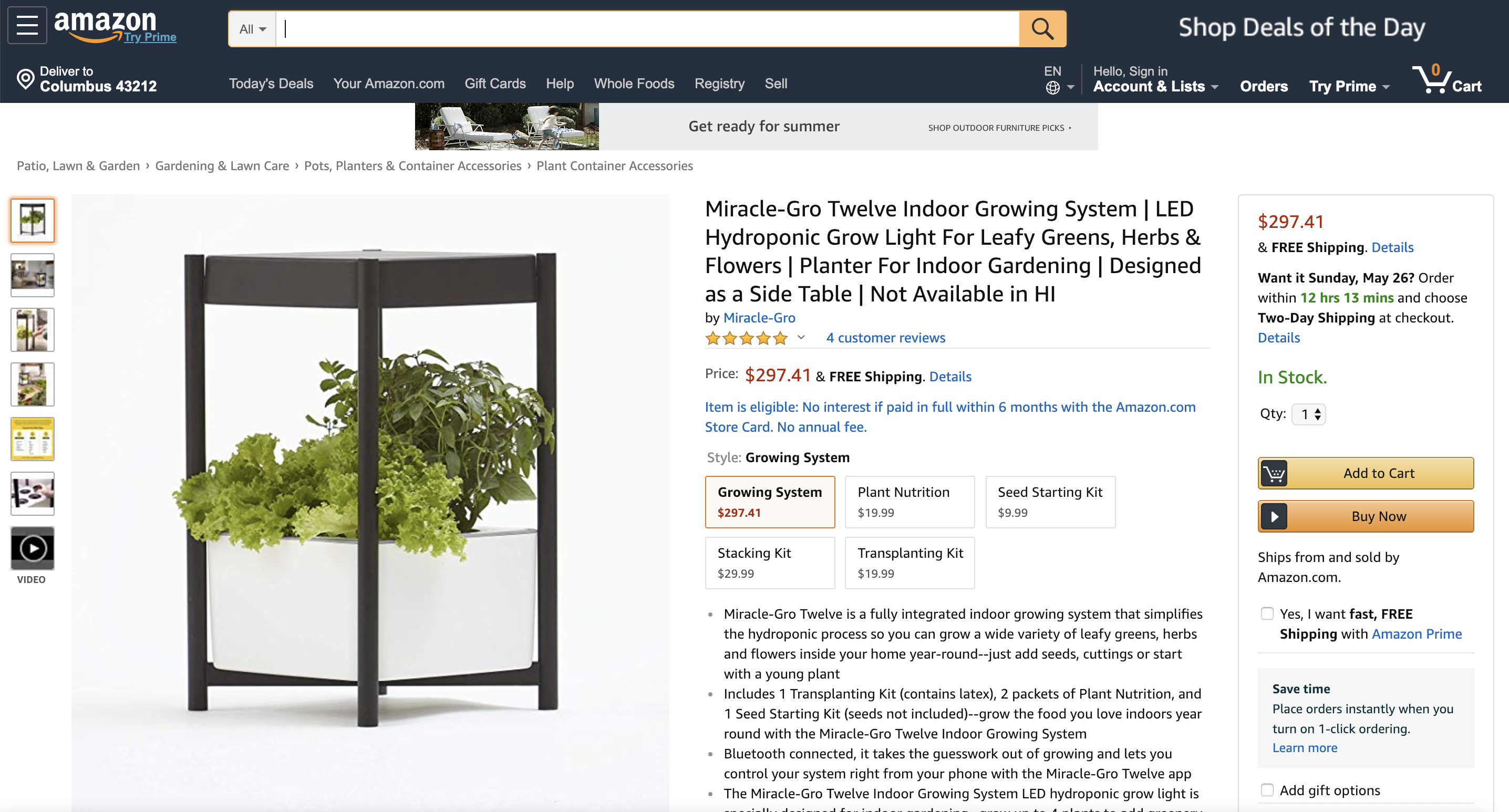Open the 4 customer reviews link

coord(885,338)
